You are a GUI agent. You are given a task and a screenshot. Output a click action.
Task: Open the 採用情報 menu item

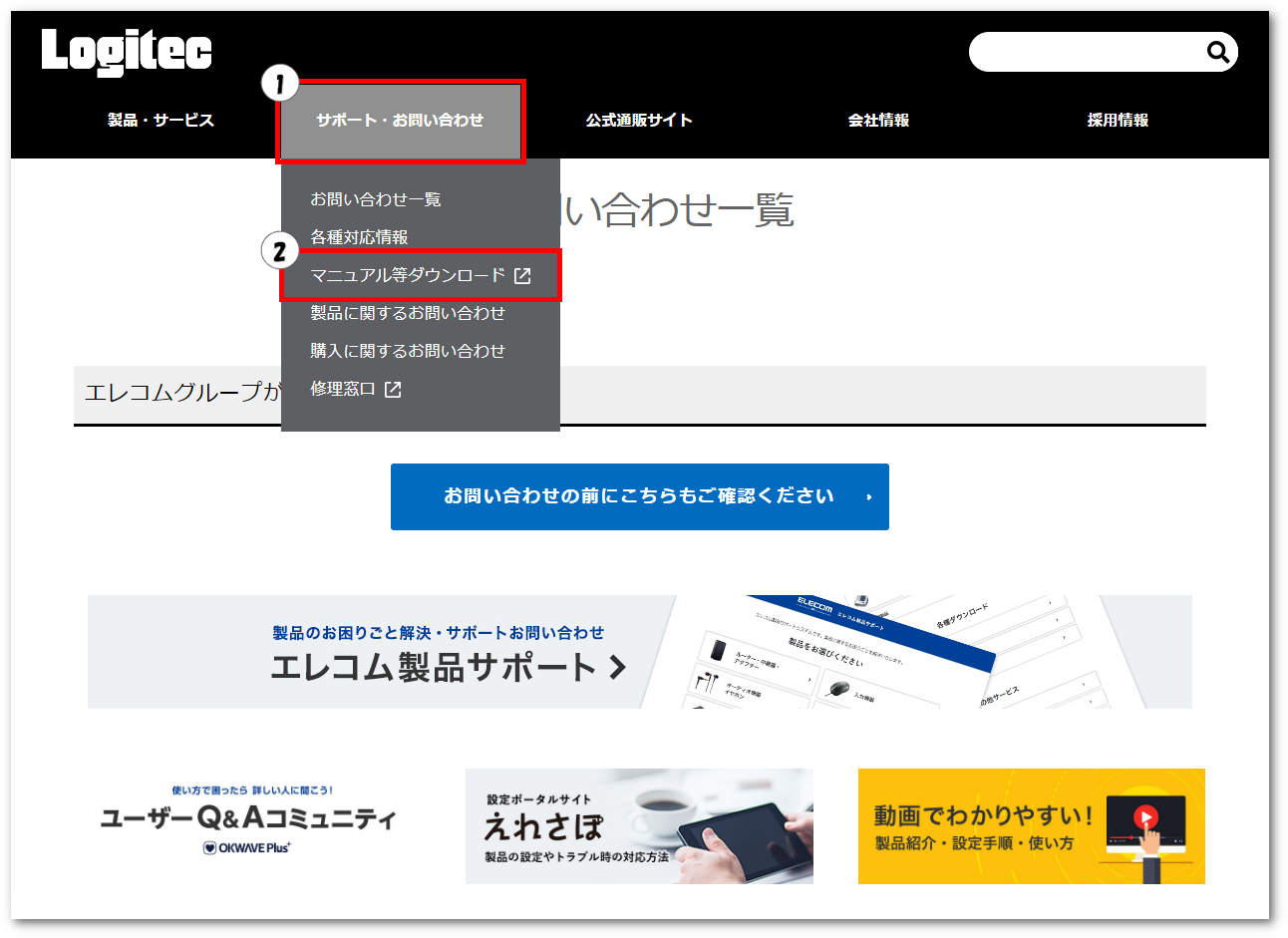click(1118, 120)
